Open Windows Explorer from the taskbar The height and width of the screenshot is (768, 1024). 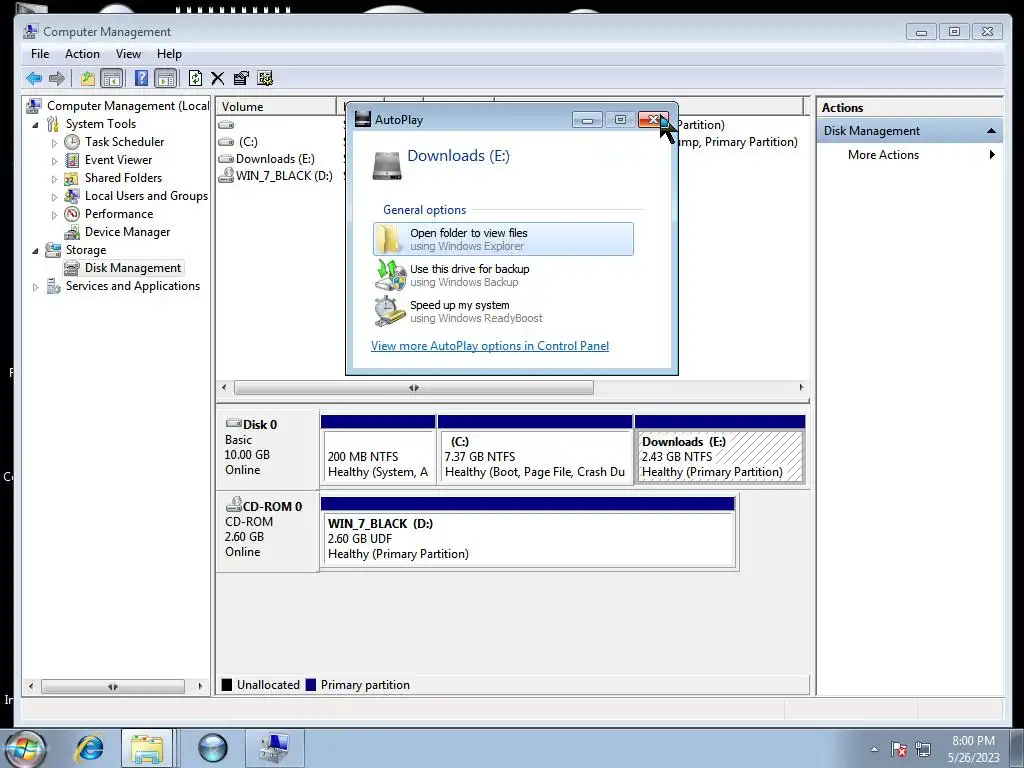147,748
